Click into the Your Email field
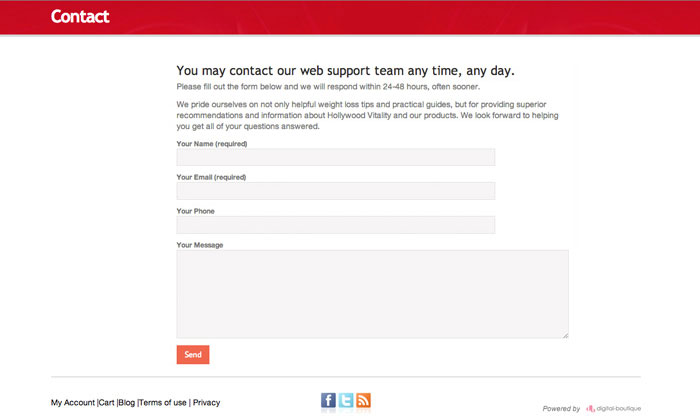This screenshot has width=700, height=420. (x=335, y=191)
